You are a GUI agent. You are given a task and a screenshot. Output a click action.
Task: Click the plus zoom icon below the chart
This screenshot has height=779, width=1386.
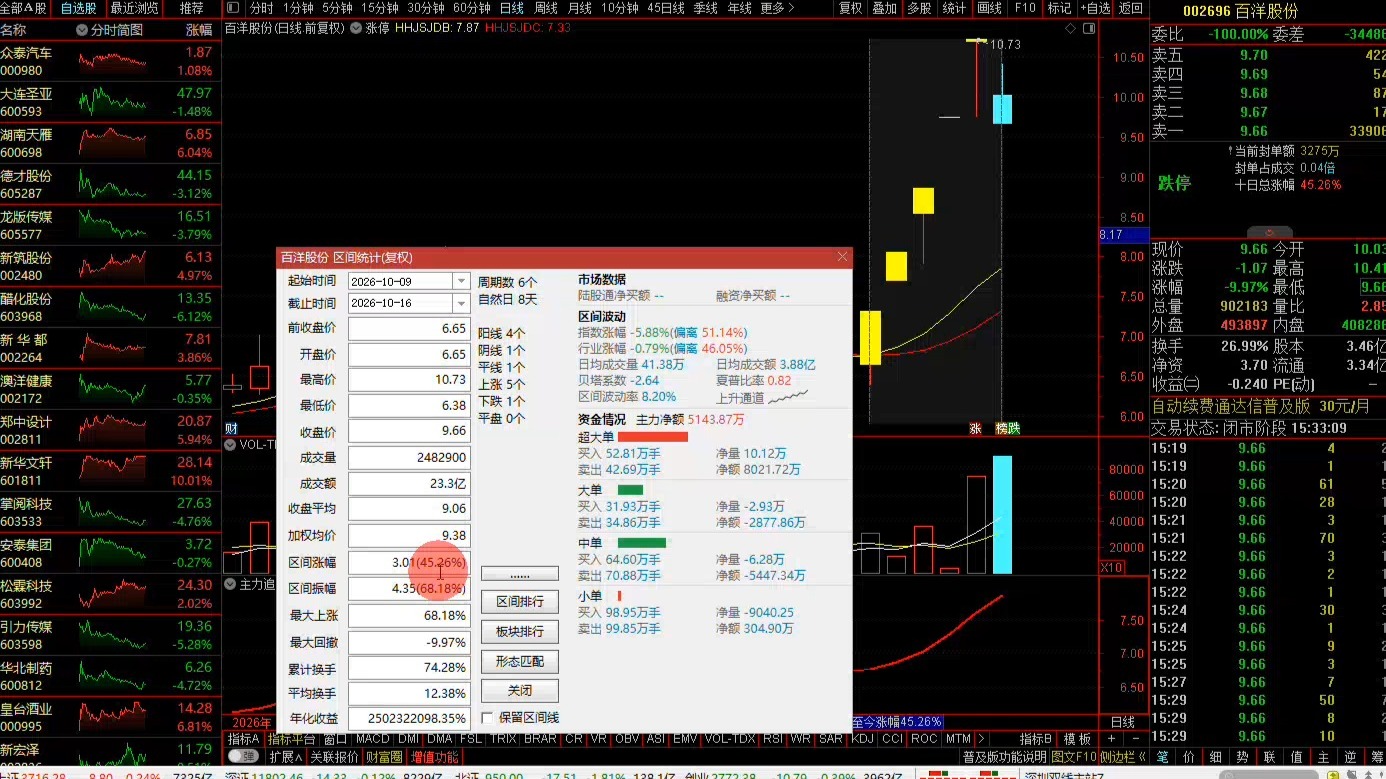pyautogui.click(x=1111, y=739)
